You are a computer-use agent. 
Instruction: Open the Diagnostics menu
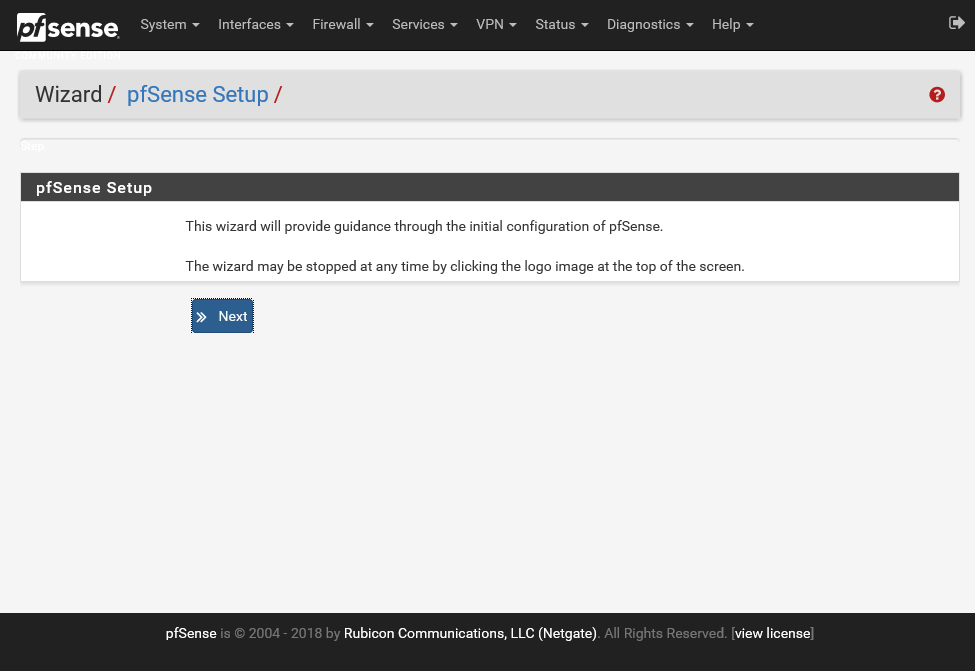pyautogui.click(x=650, y=24)
